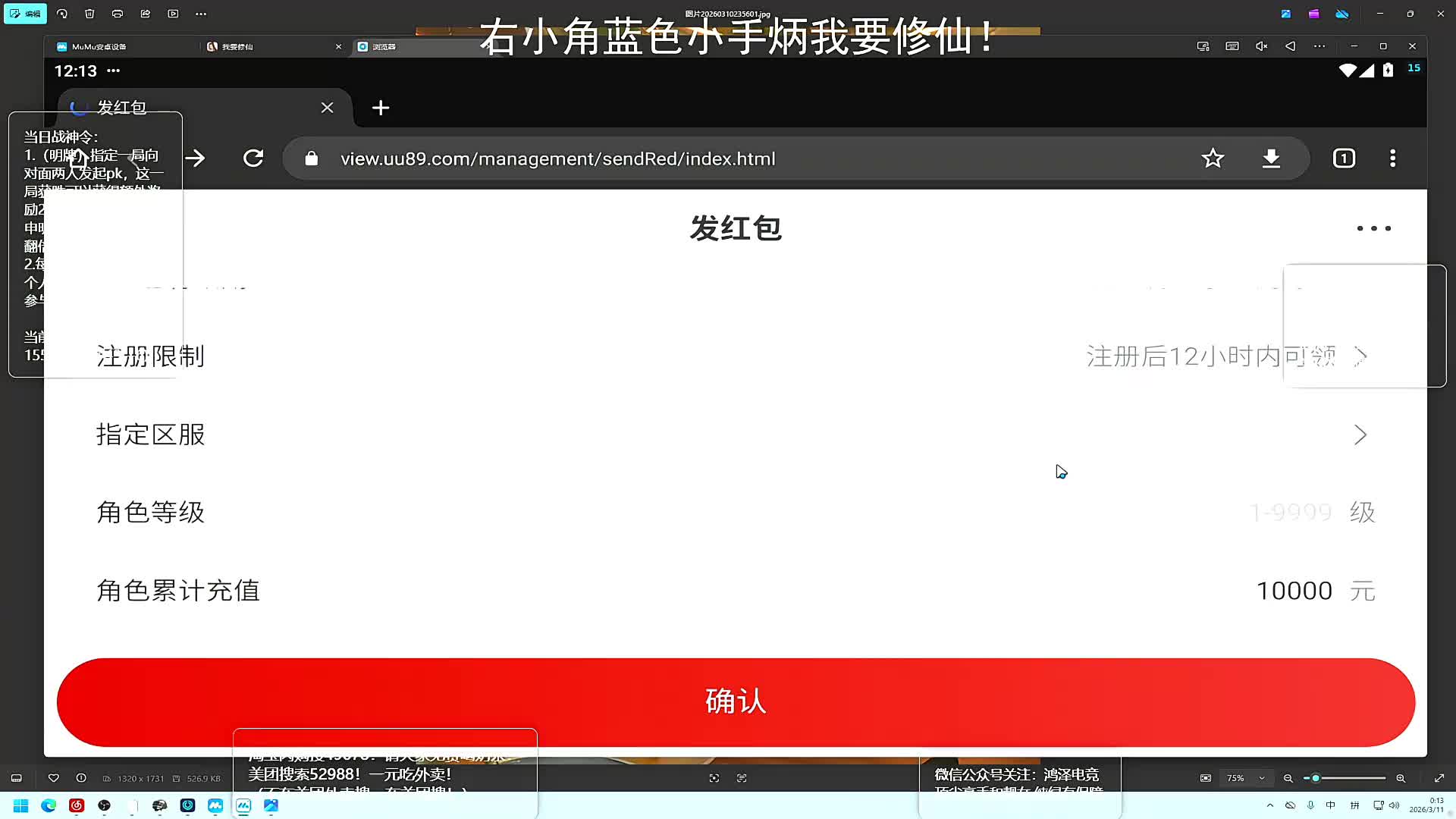Image resolution: width=1456 pixels, height=819 pixels.
Task: Open the new tab plus button
Action: pos(381,108)
